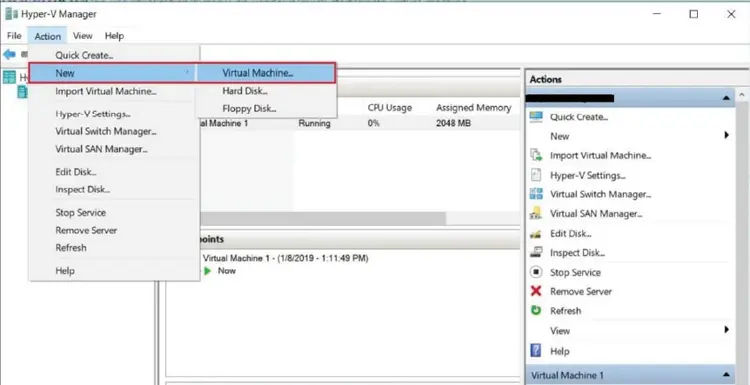Select Import Virtual Machine in Action menu
The width and height of the screenshot is (750, 385).
click(114, 91)
